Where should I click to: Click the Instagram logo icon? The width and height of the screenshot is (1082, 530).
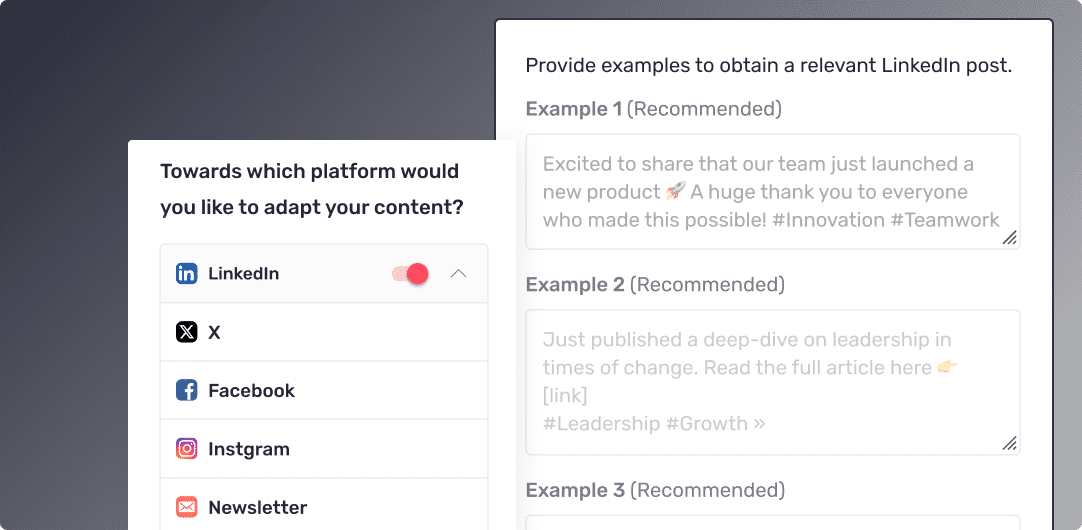187,449
